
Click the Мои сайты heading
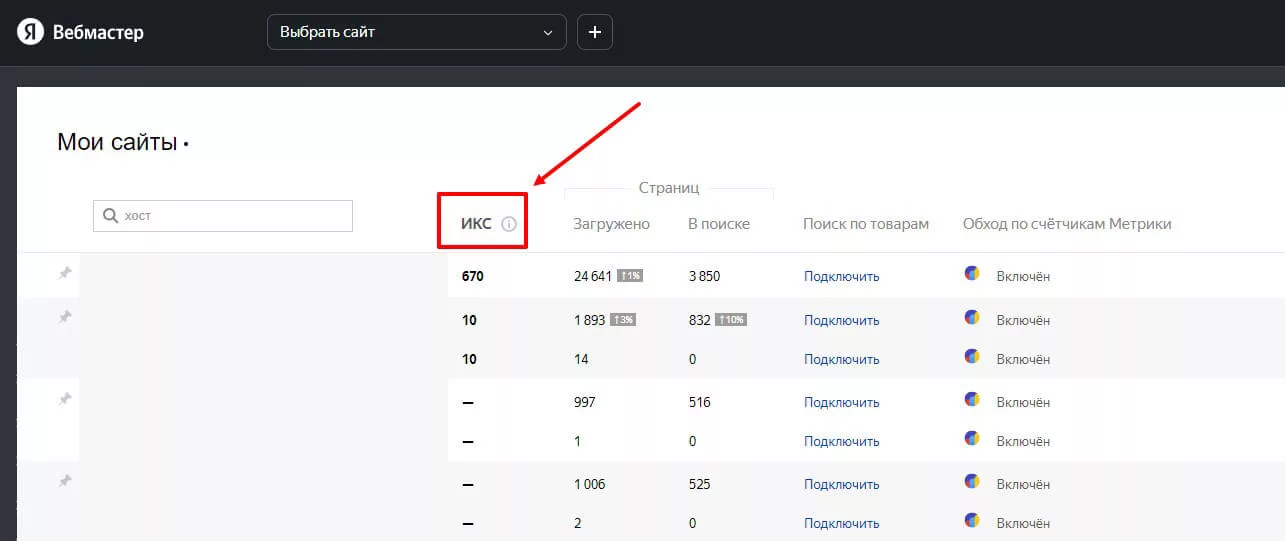118,142
